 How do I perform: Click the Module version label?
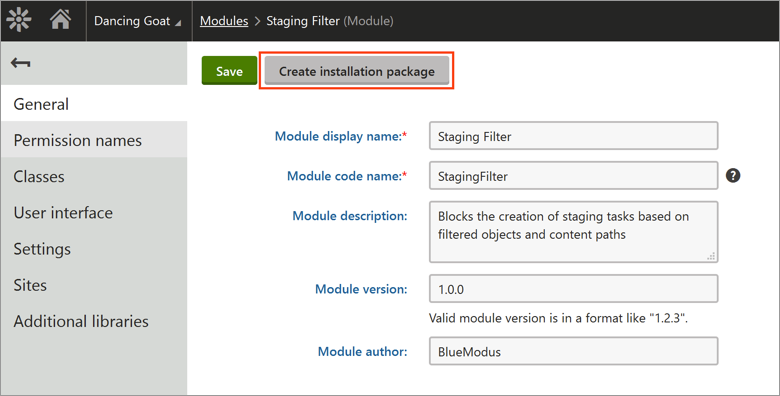click(x=361, y=289)
